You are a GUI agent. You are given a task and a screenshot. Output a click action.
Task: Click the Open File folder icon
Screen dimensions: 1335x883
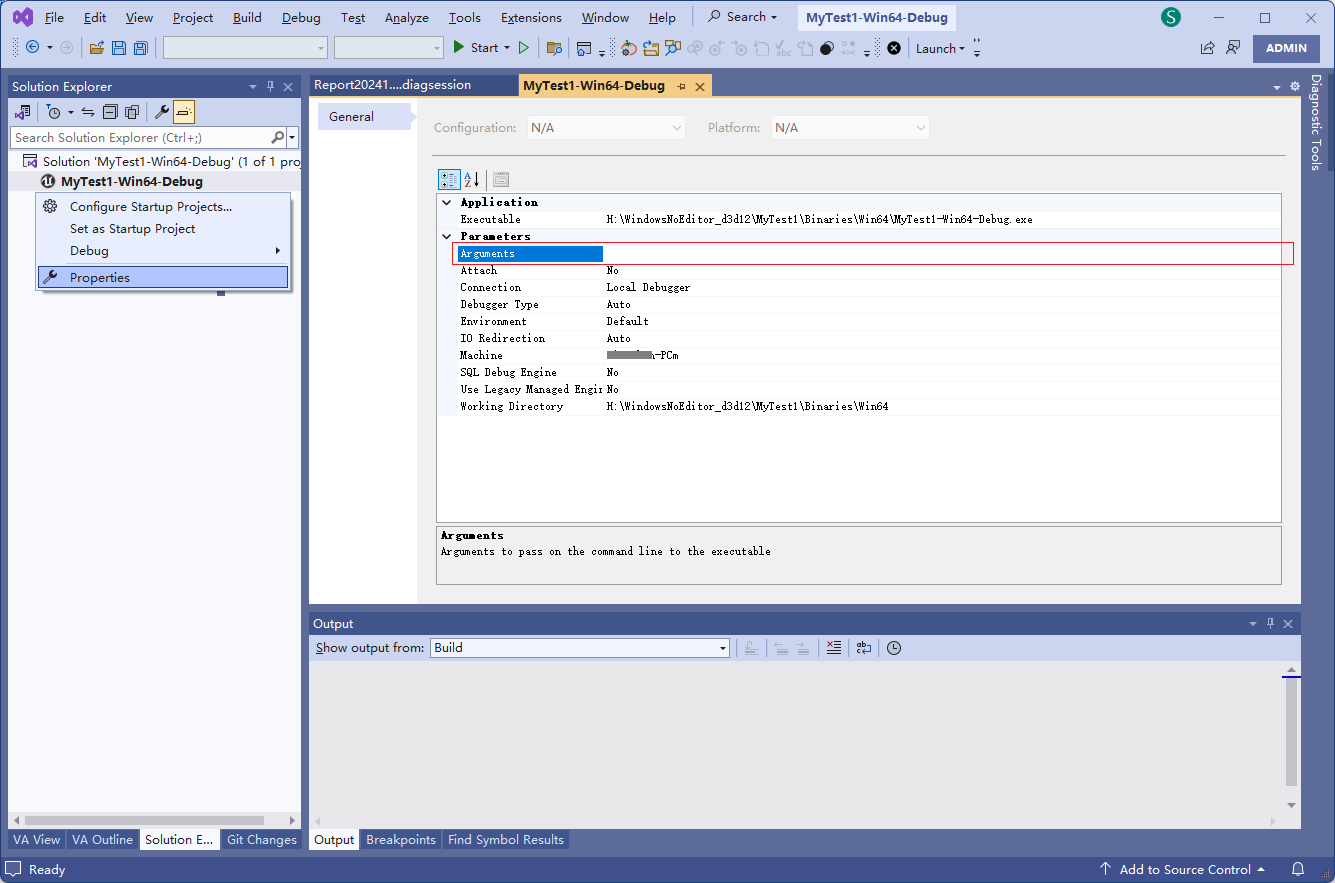[97, 48]
